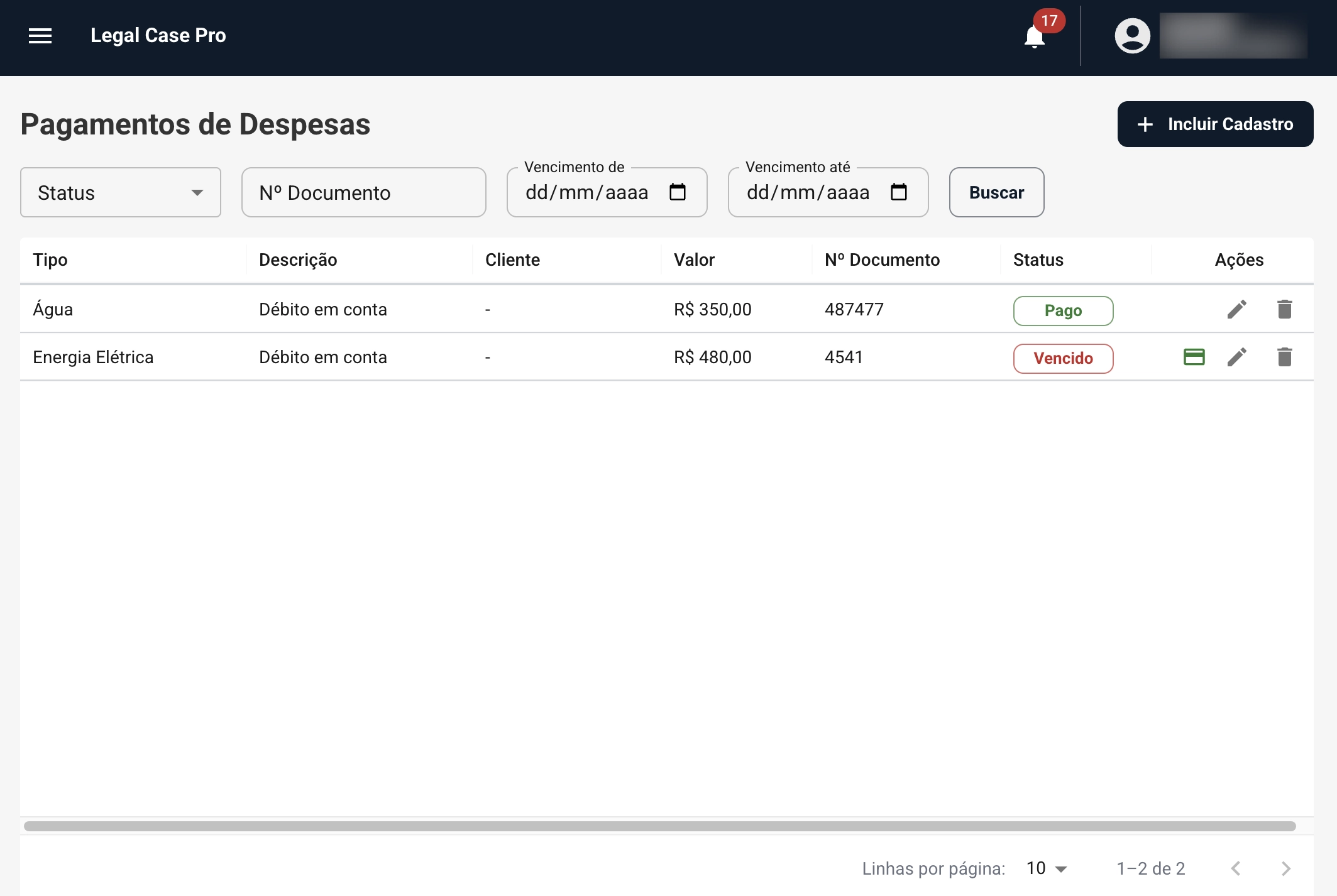This screenshot has width=1337, height=896.
Task: Edit the Água expense row
Action: 1237,309
